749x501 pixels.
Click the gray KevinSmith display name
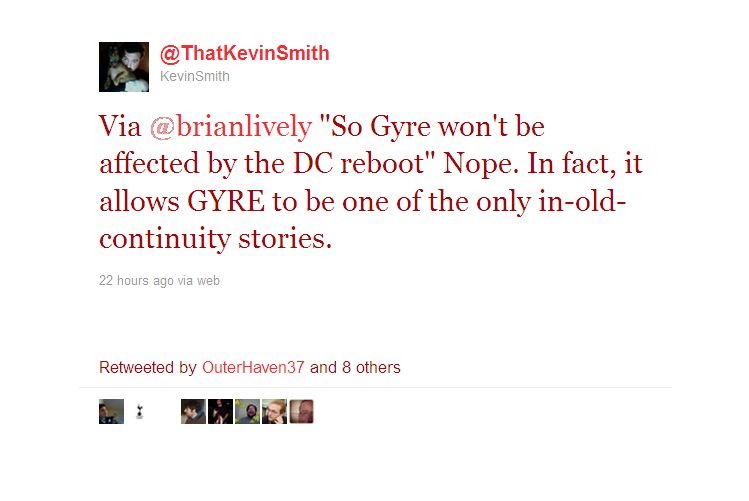(195, 76)
